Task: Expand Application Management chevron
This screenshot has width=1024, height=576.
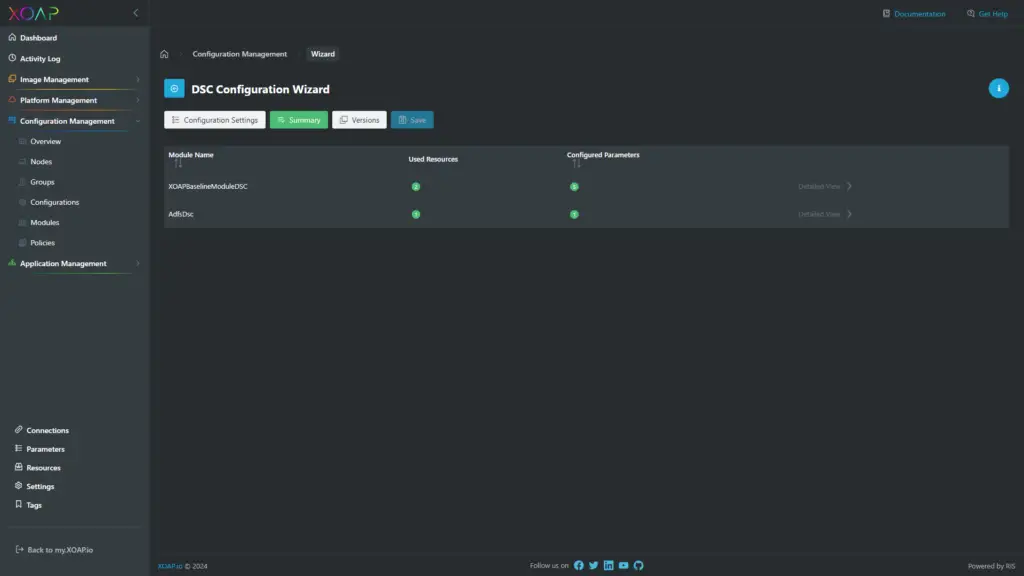Action: point(138,264)
